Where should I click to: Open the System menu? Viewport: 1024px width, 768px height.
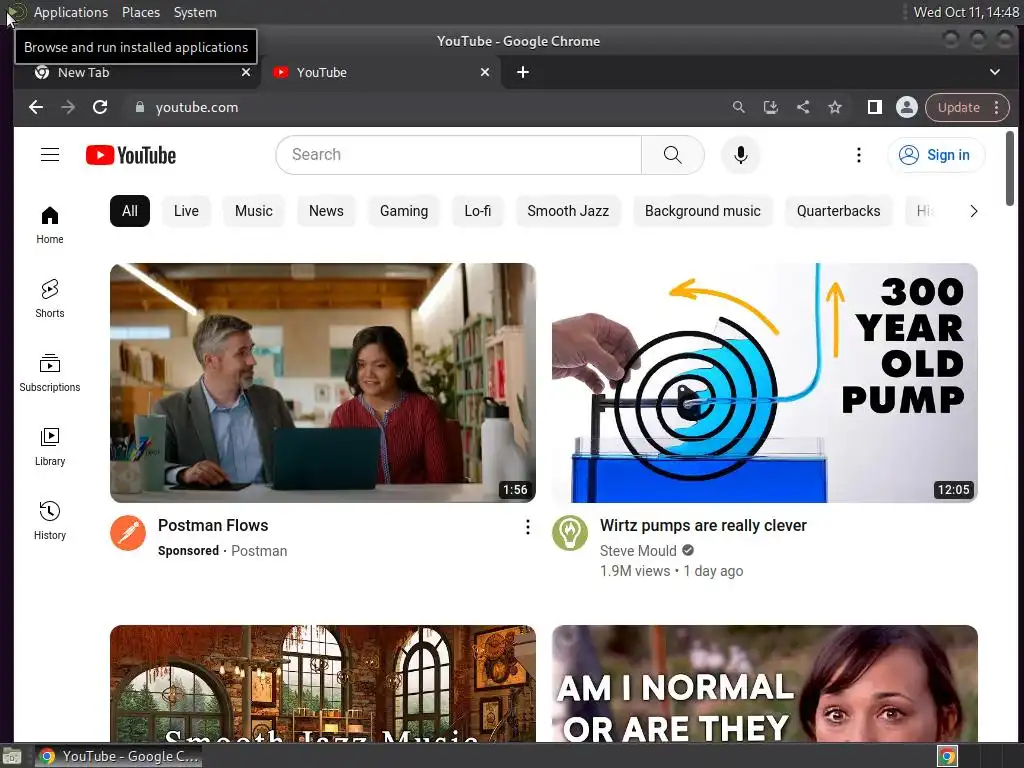pos(195,12)
